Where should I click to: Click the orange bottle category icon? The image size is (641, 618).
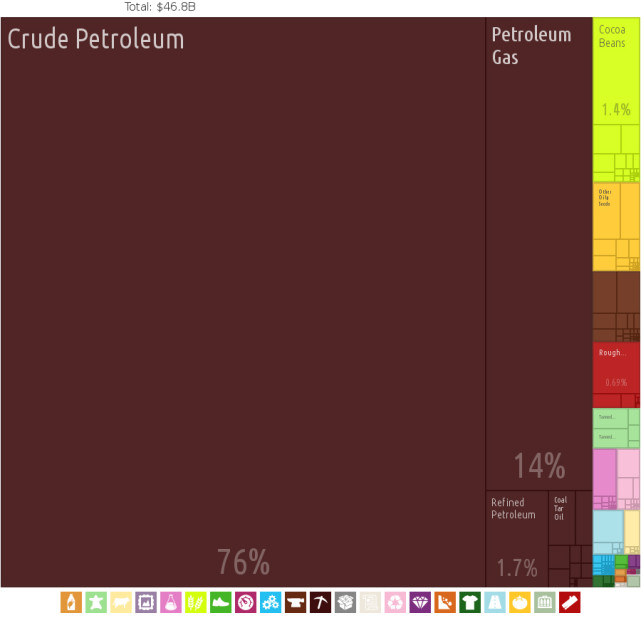(71, 602)
